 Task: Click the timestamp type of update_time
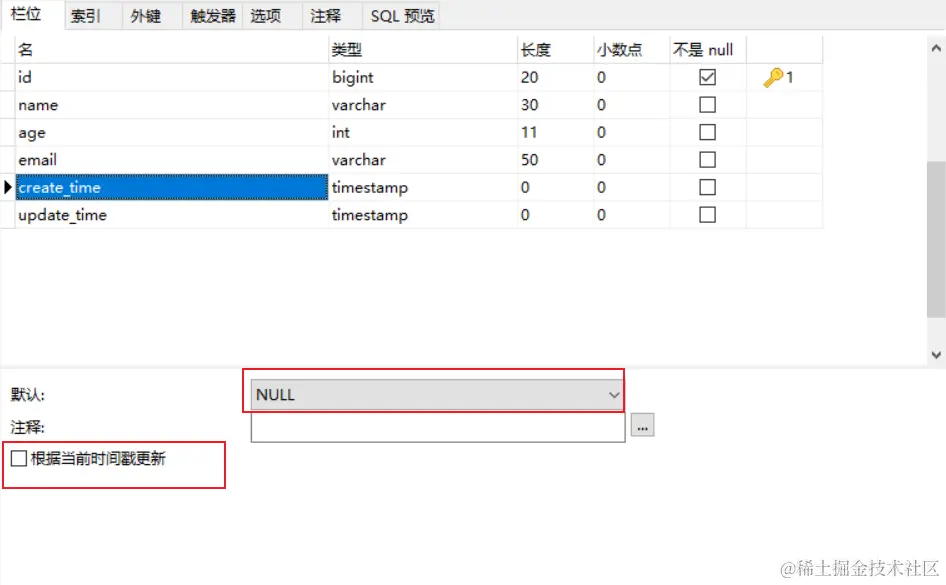tap(423, 215)
